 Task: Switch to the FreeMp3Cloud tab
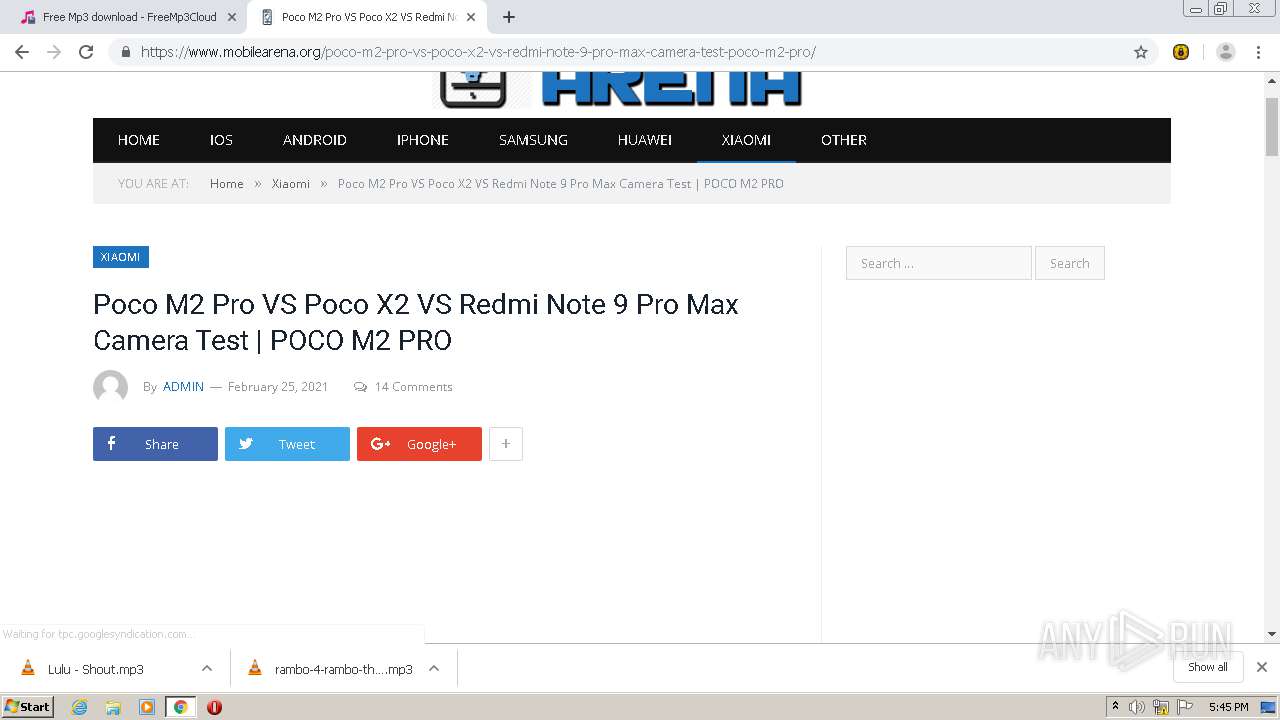coord(128,17)
